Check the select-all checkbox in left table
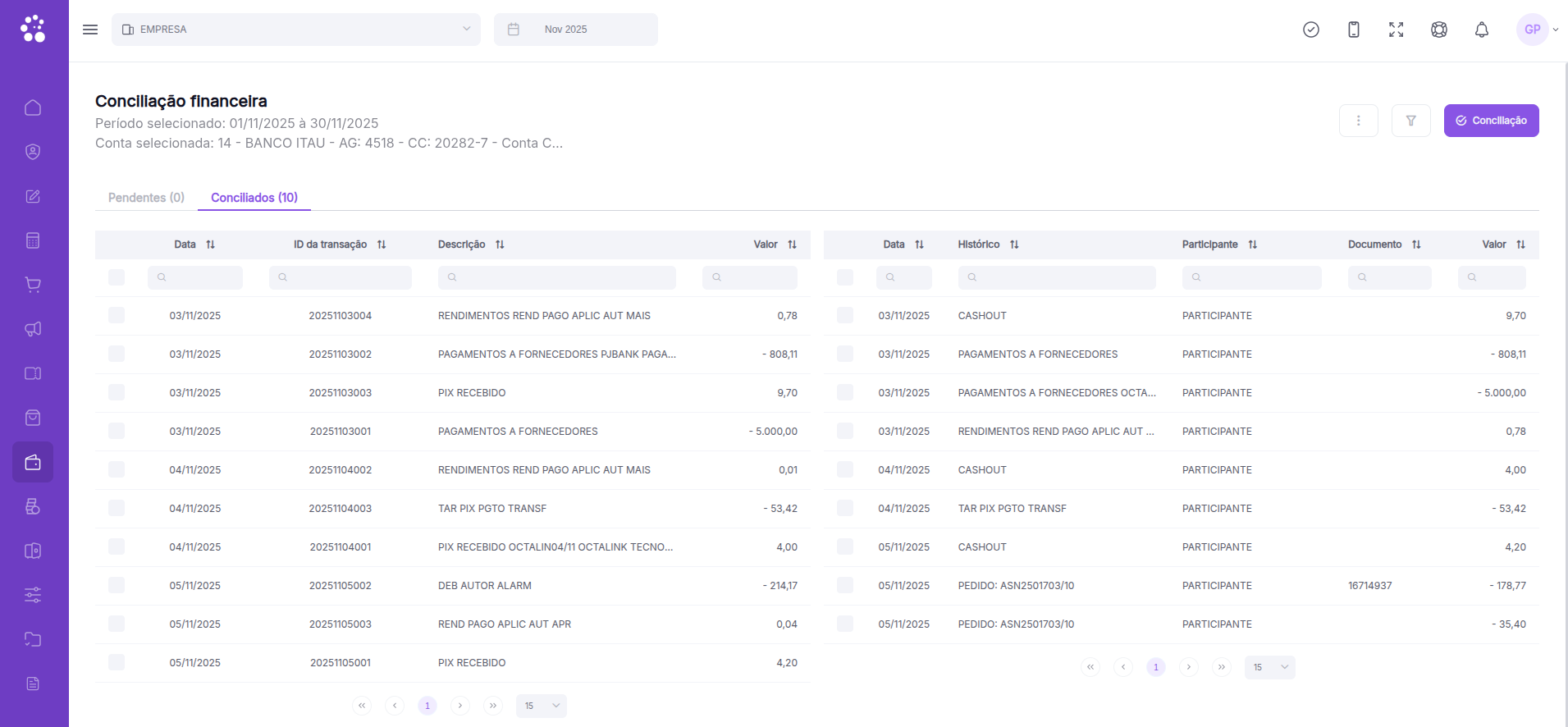Screen dimensions: 1568x727 click(117, 277)
